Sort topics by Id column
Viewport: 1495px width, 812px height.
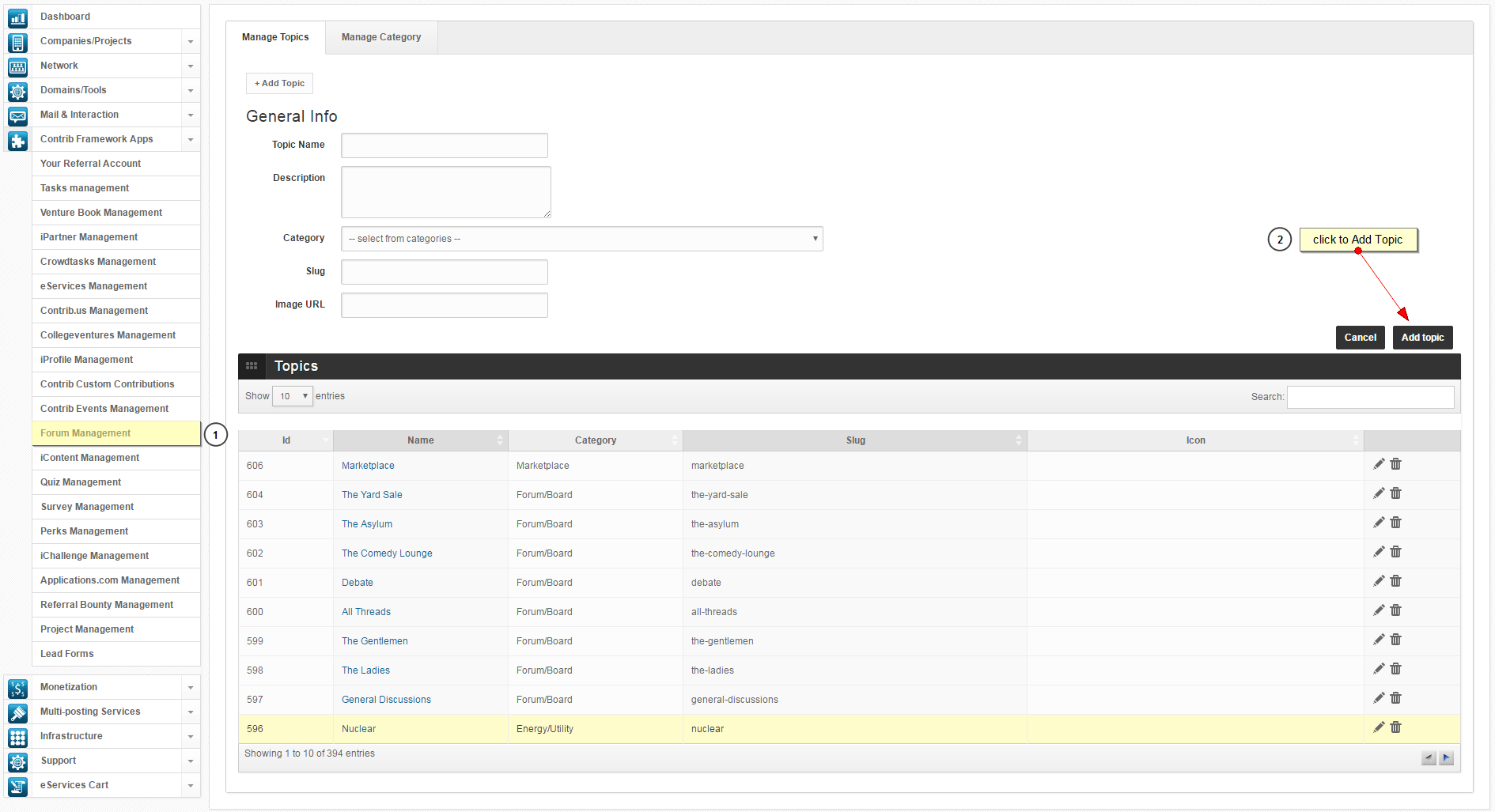(286, 440)
